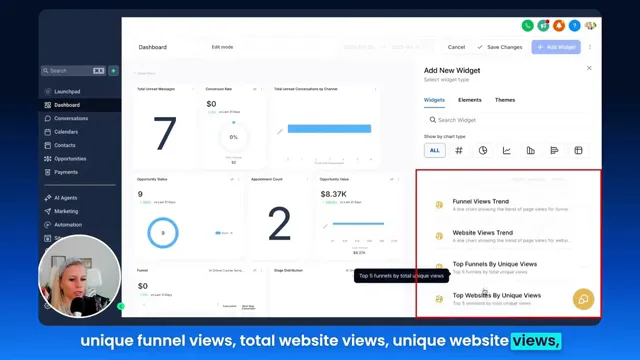Image resolution: width=640 pixels, height=360 pixels.
Task: Click the Cancel button
Action: (456, 47)
